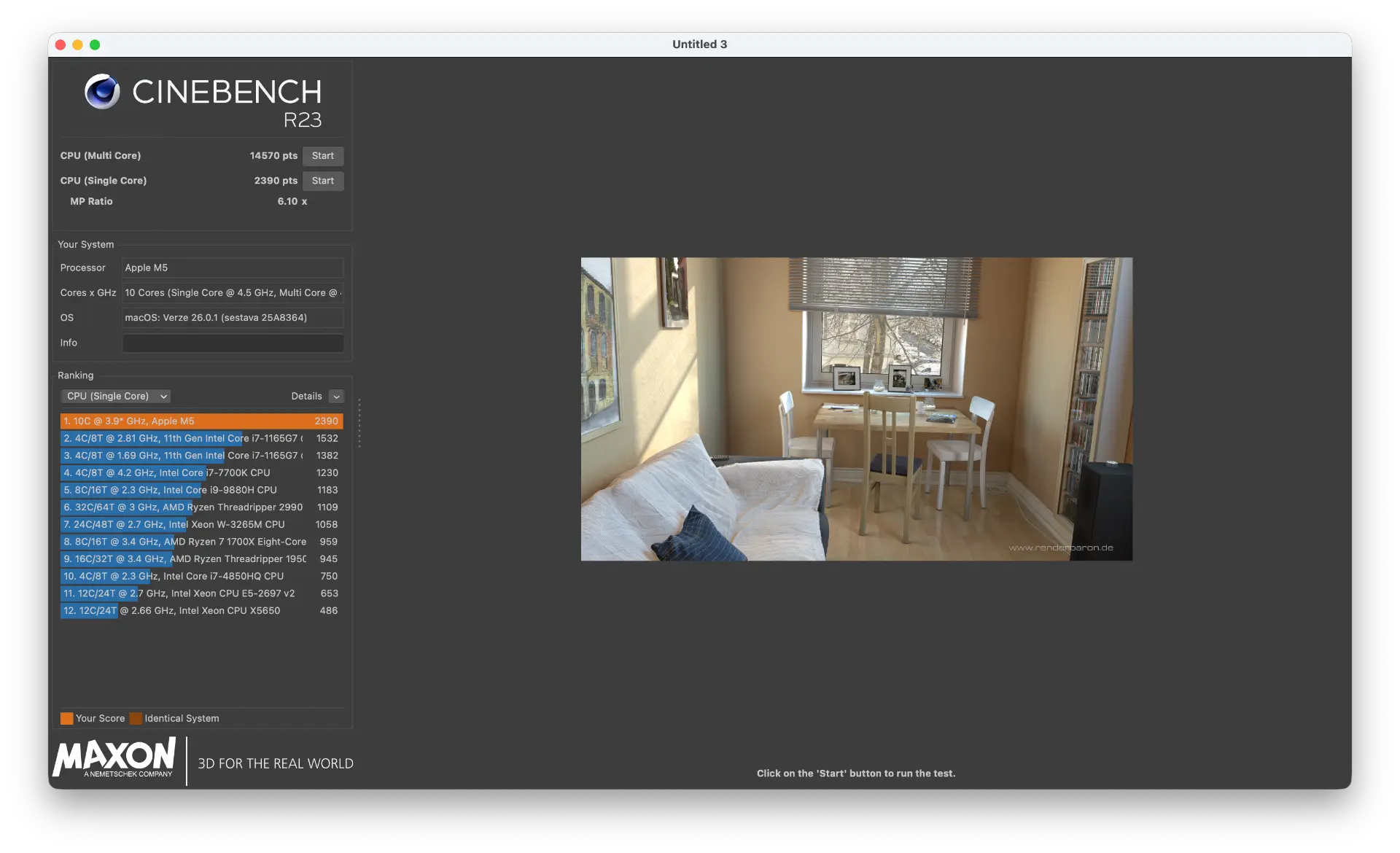Click the orange Your Score legend swatch
This screenshot has height=853, width=1400.
(x=66, y=718)
